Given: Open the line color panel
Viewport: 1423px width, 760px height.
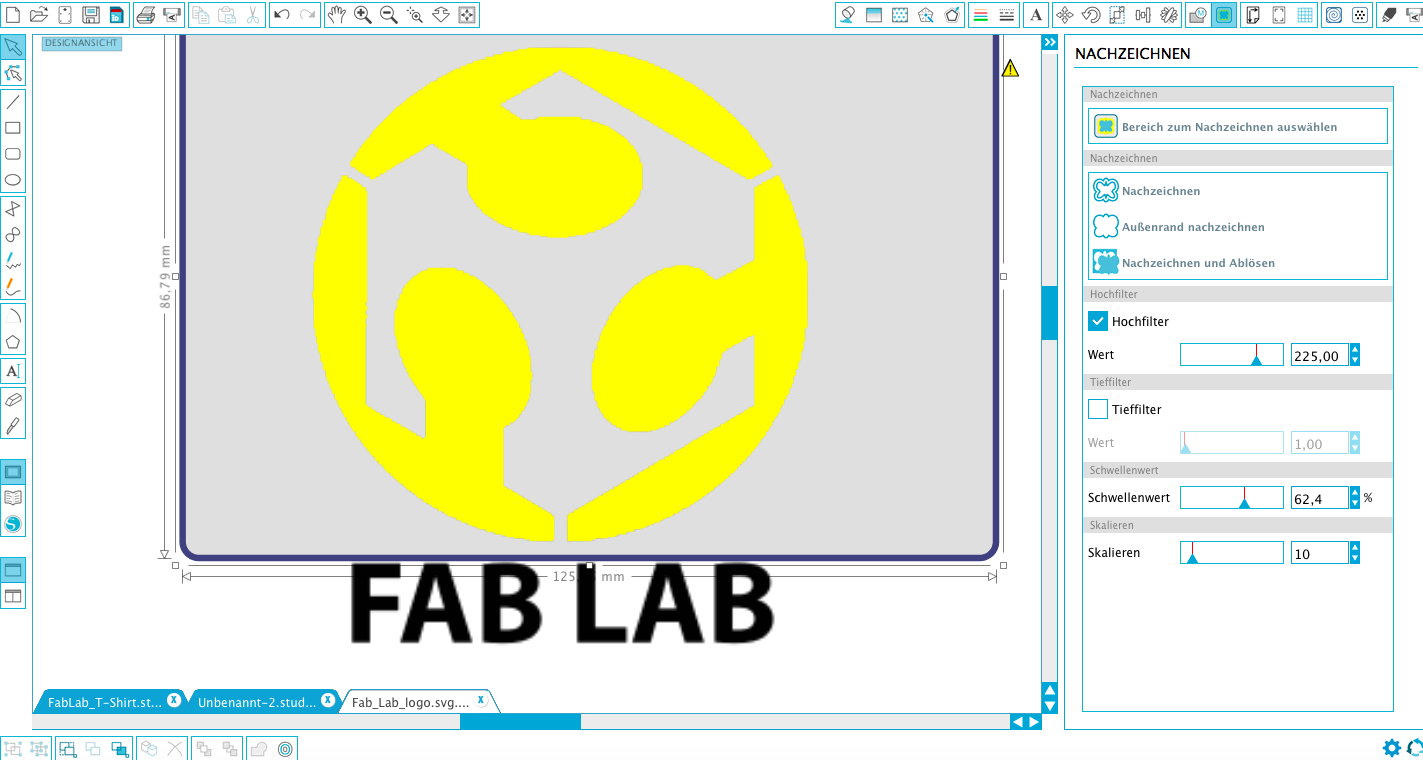Looking at the screenshot, I should point(981,14).
